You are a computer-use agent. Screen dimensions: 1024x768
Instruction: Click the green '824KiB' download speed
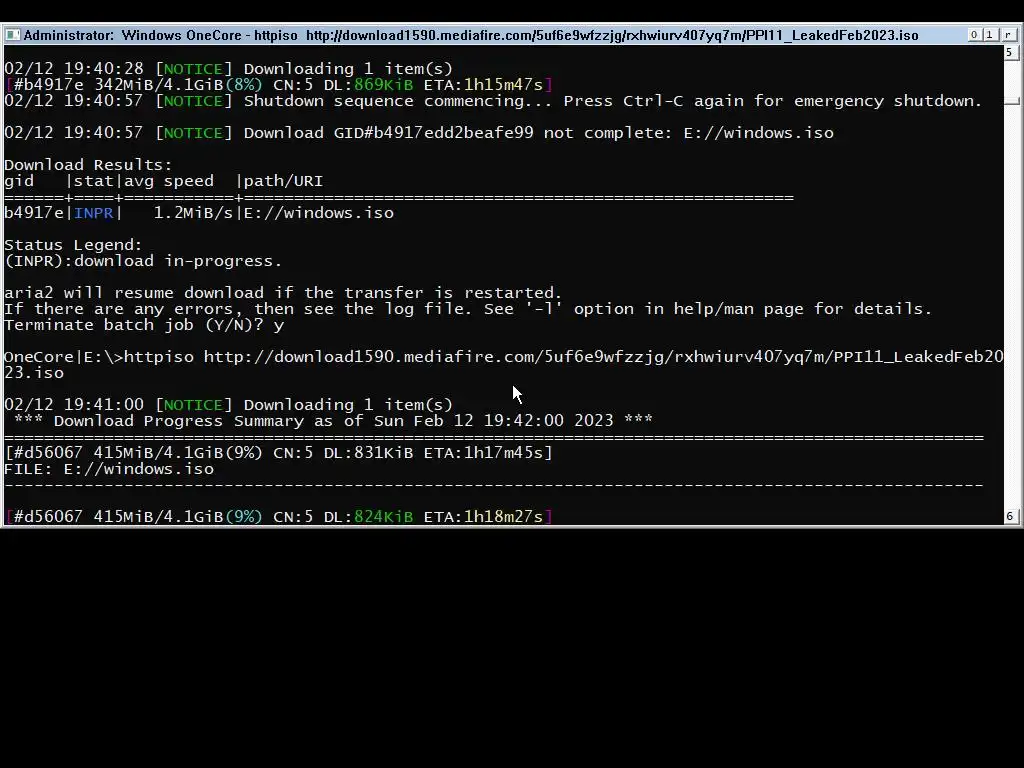click(x=383, y=517)
